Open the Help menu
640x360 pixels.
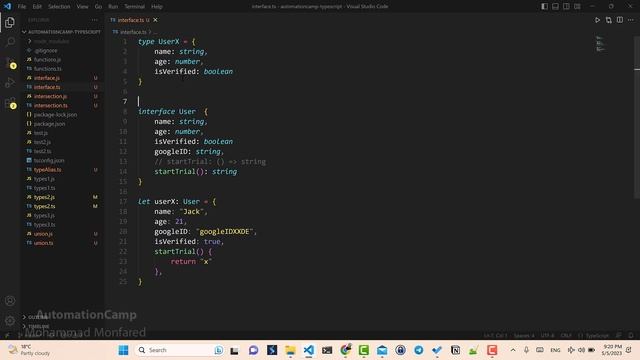[157, 7]
